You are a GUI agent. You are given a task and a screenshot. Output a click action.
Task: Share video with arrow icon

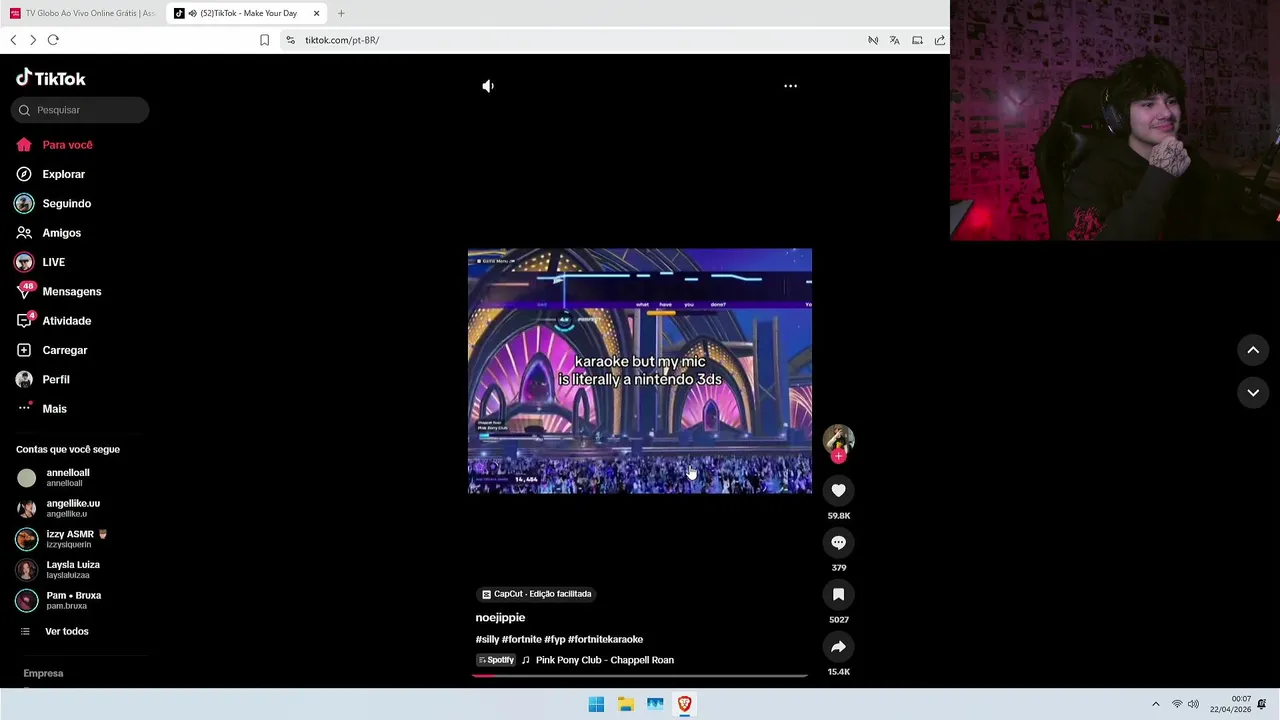(x=838, y=646)
